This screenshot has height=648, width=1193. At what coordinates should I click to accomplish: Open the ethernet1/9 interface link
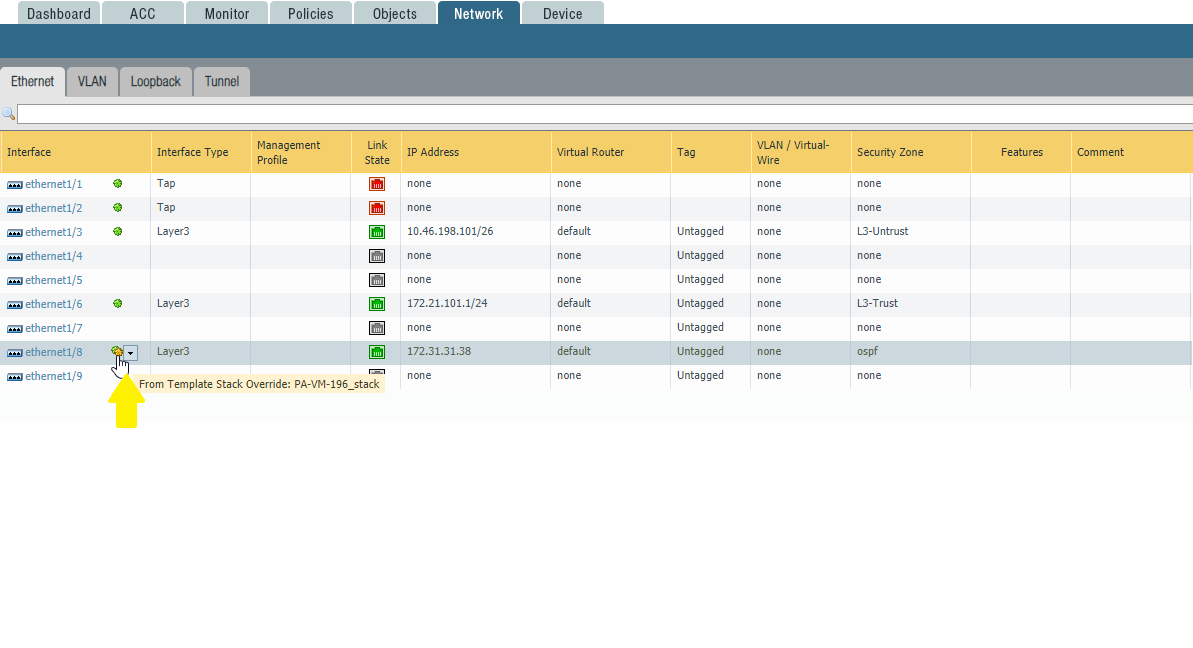click(x=53, y=376)
